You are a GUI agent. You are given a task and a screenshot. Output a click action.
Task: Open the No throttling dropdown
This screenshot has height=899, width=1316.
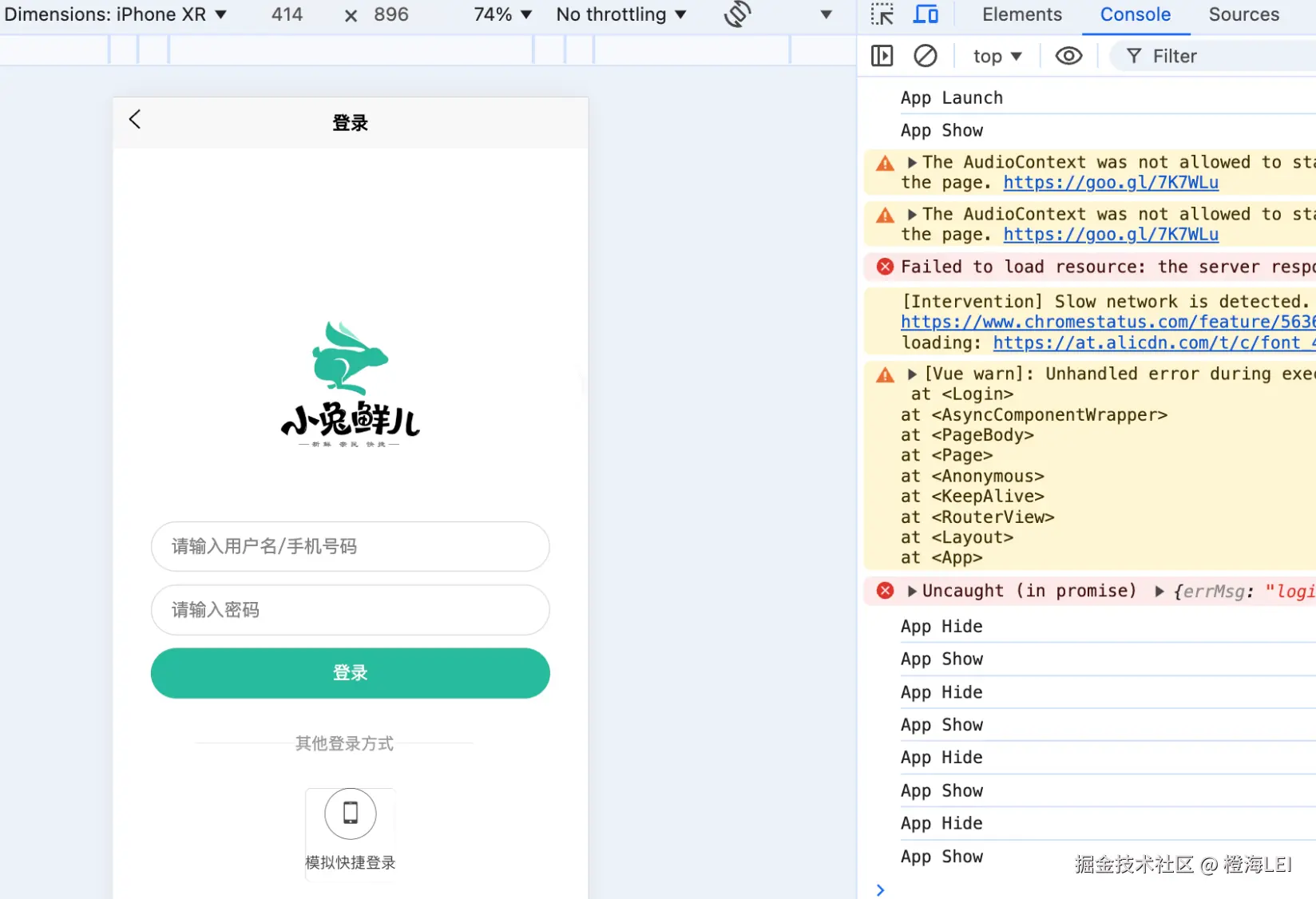[x=621, y=14]
